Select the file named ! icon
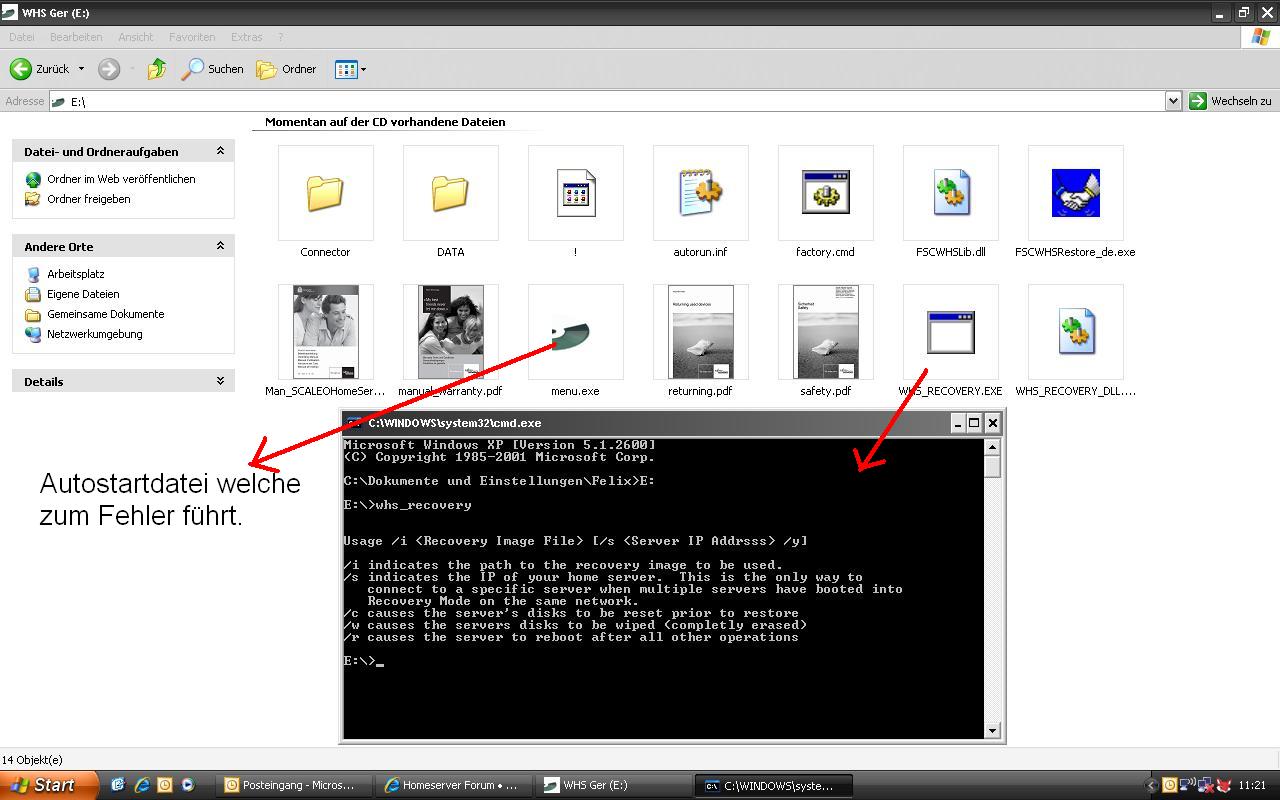 coord(575,193)
